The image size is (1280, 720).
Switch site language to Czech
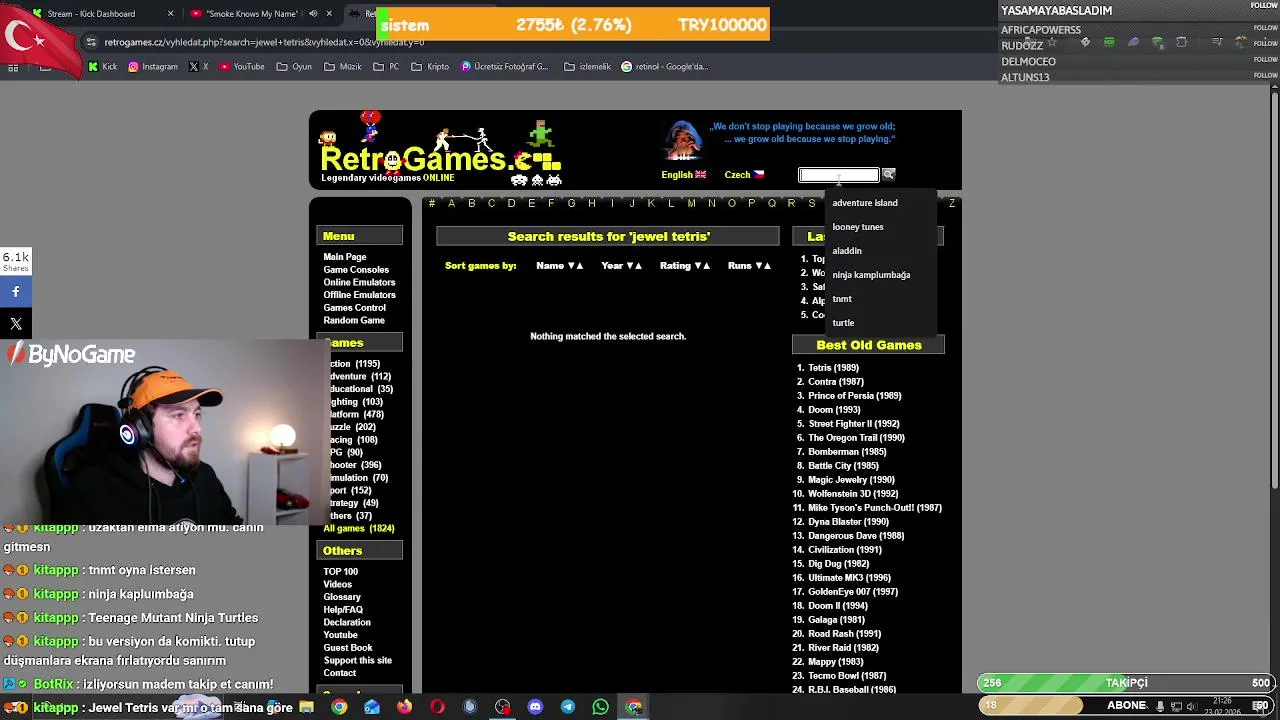(x=744, y=174)
